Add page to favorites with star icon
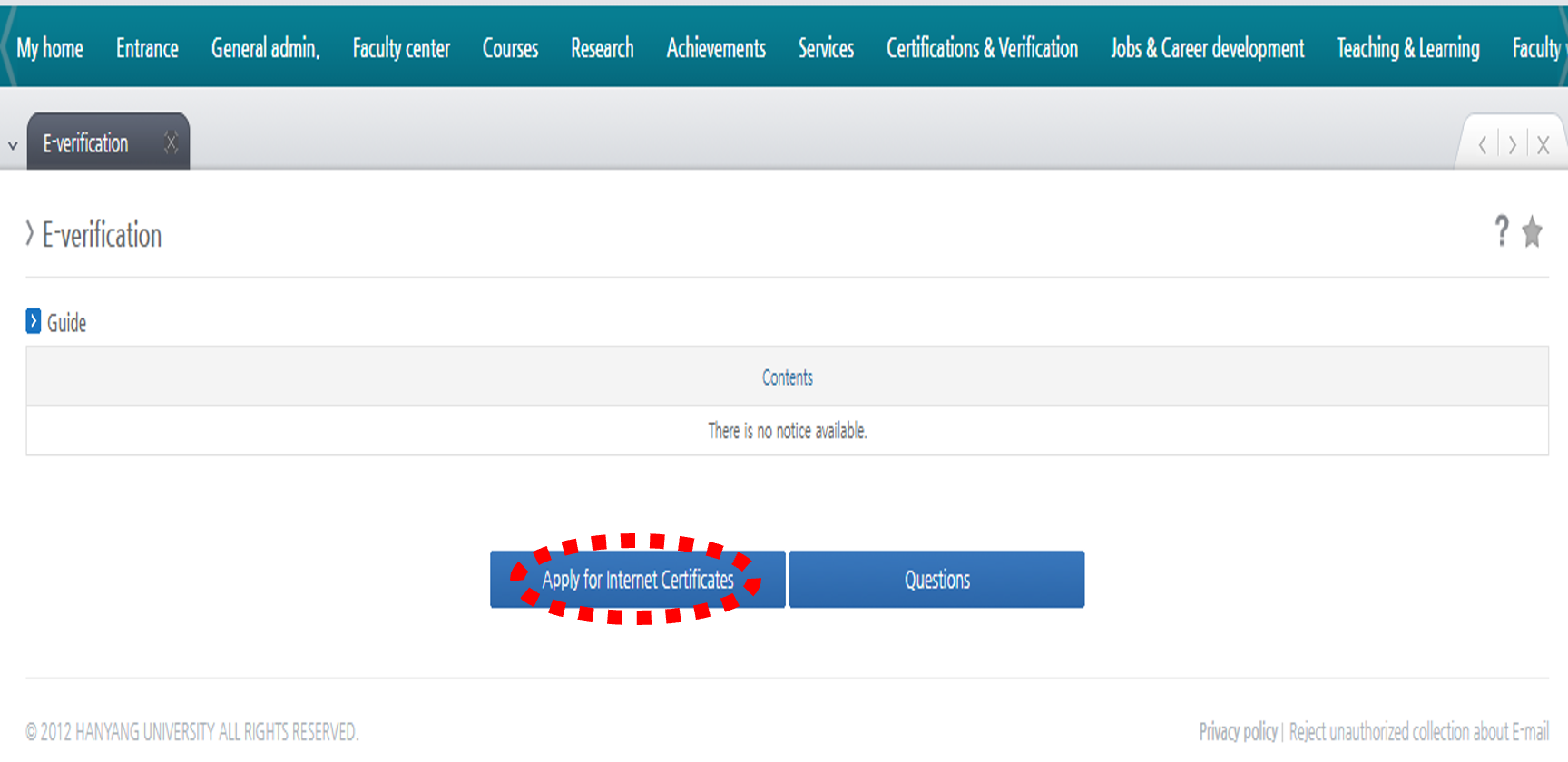1568x762 pixels. coord(1533,232)
